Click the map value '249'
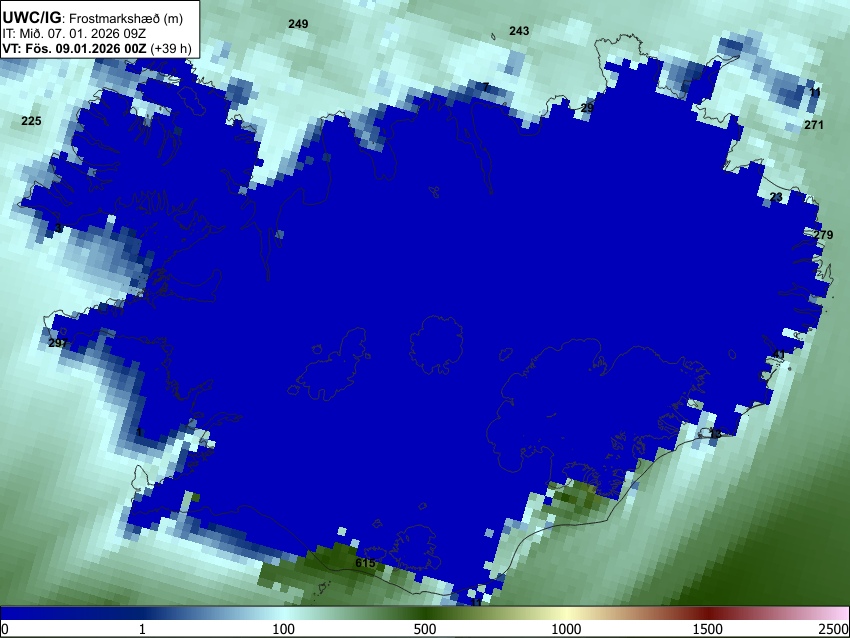The width and height of the screenshot is (850, 638). (298, 24)
